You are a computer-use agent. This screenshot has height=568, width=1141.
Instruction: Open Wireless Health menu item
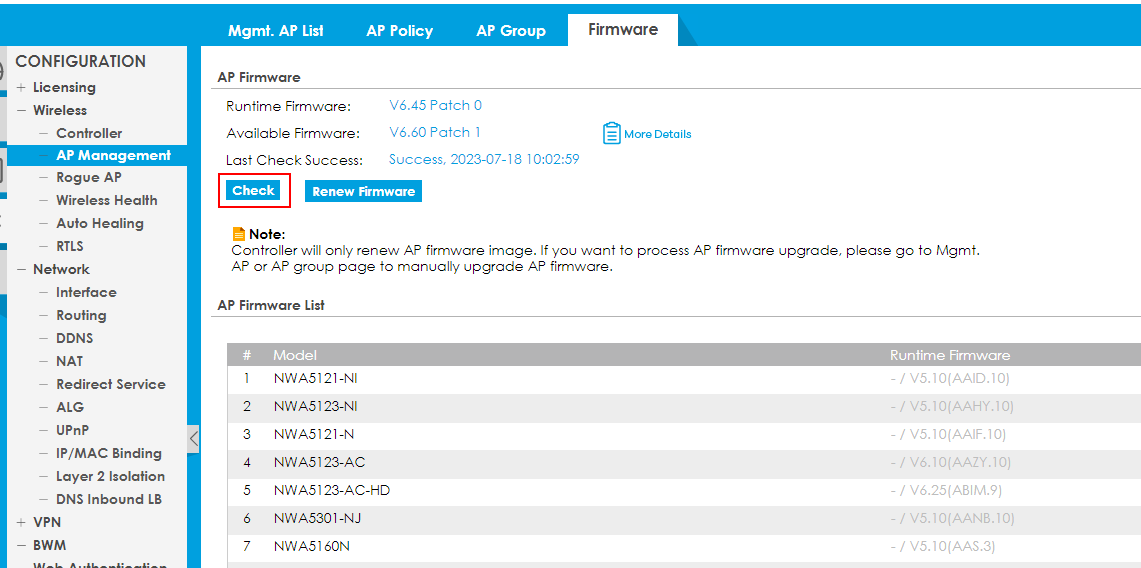pyautogui.click(x=106, y=200)
